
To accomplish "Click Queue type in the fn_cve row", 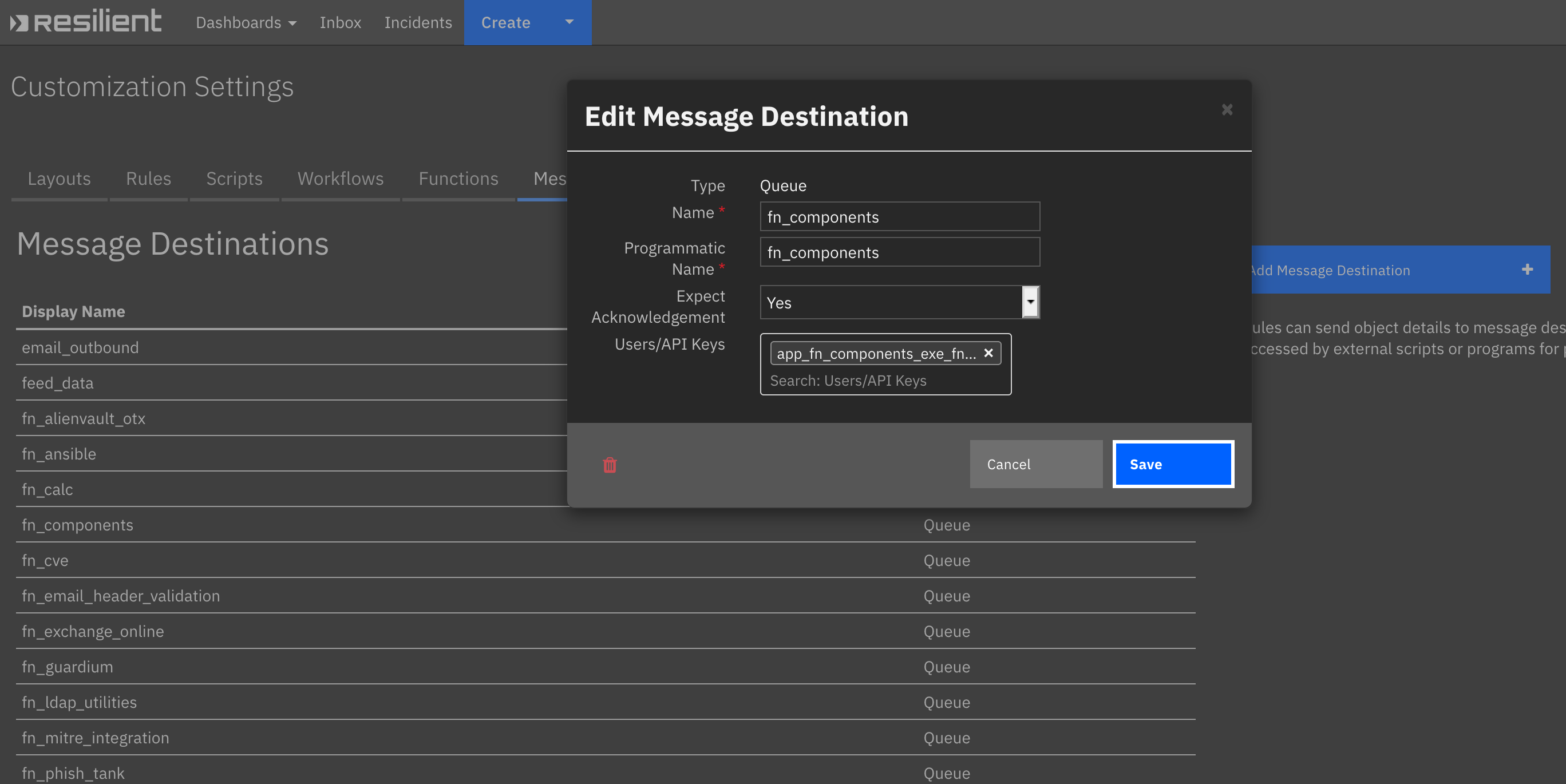I will pos(947,560).
